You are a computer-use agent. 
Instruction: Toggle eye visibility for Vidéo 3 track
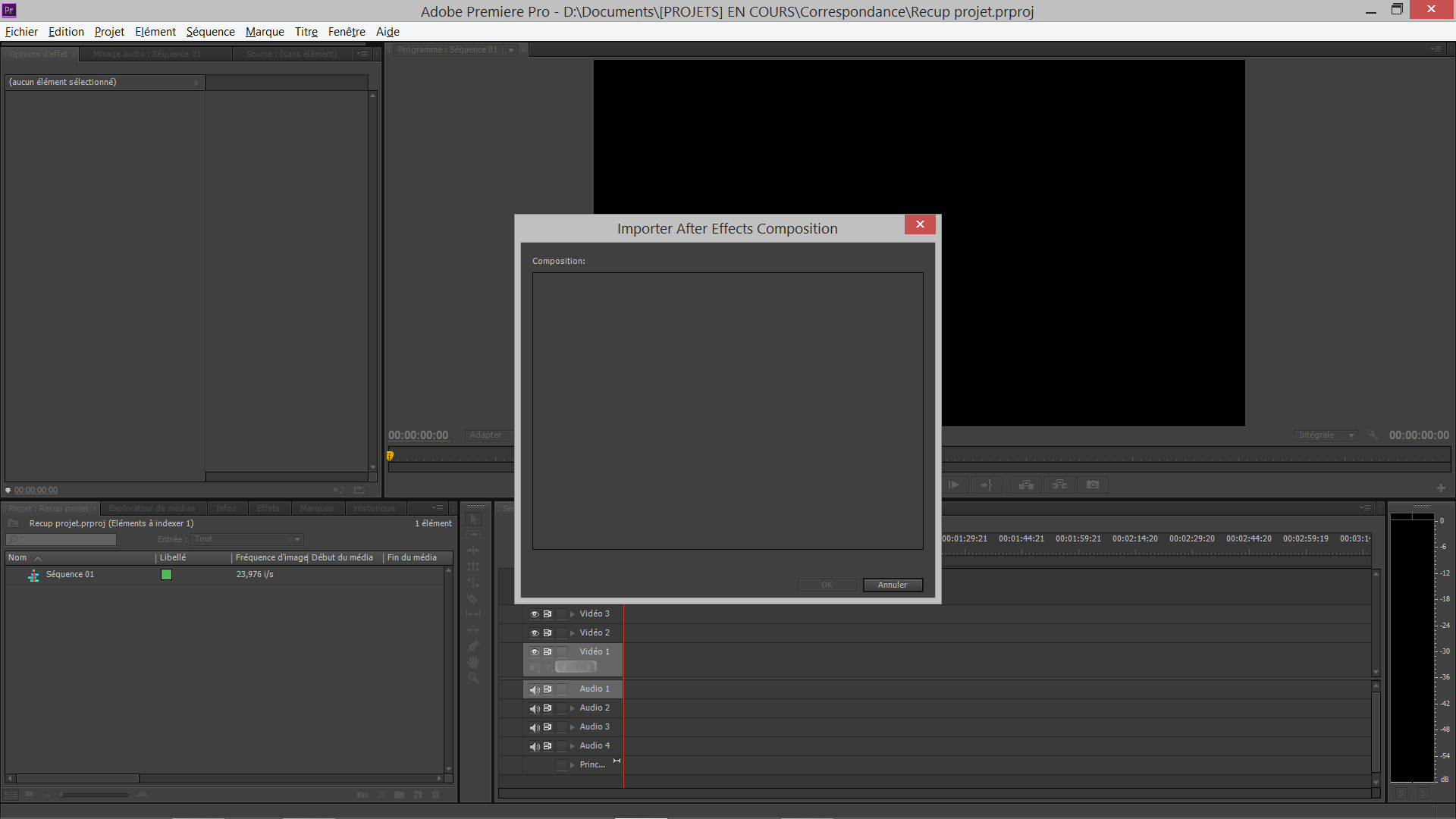coord(535,614)
